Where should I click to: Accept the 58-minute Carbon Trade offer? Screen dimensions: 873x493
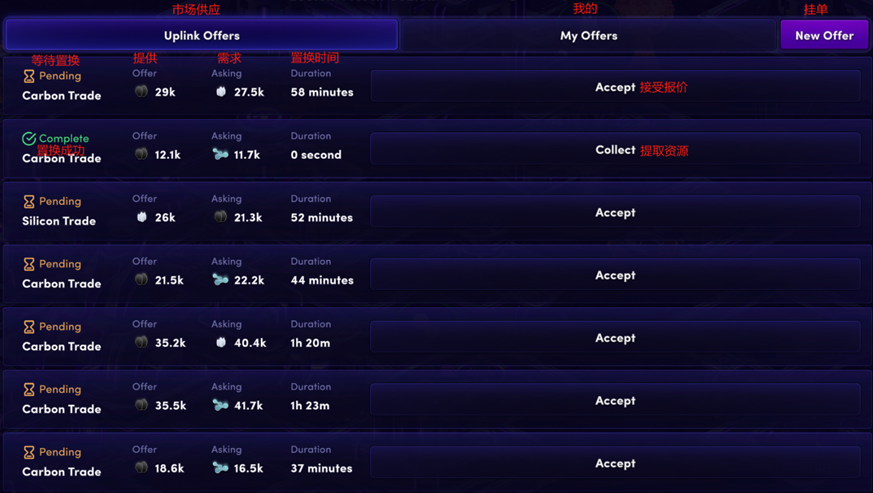(x=615, y=87)
